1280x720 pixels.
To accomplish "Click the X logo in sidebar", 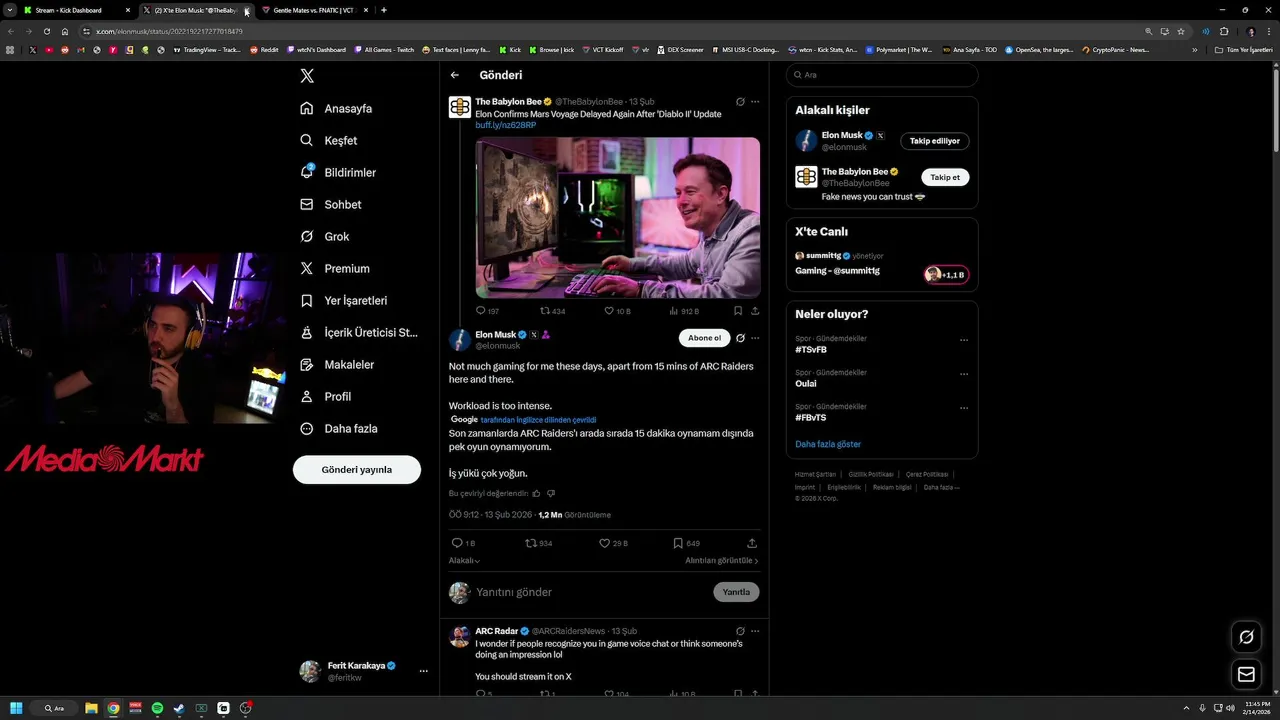I will 307,75.
